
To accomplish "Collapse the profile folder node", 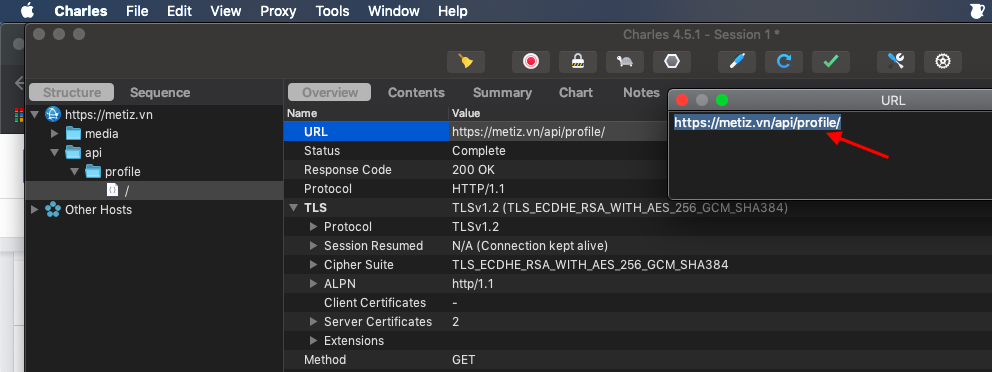I will coord(74,172).
